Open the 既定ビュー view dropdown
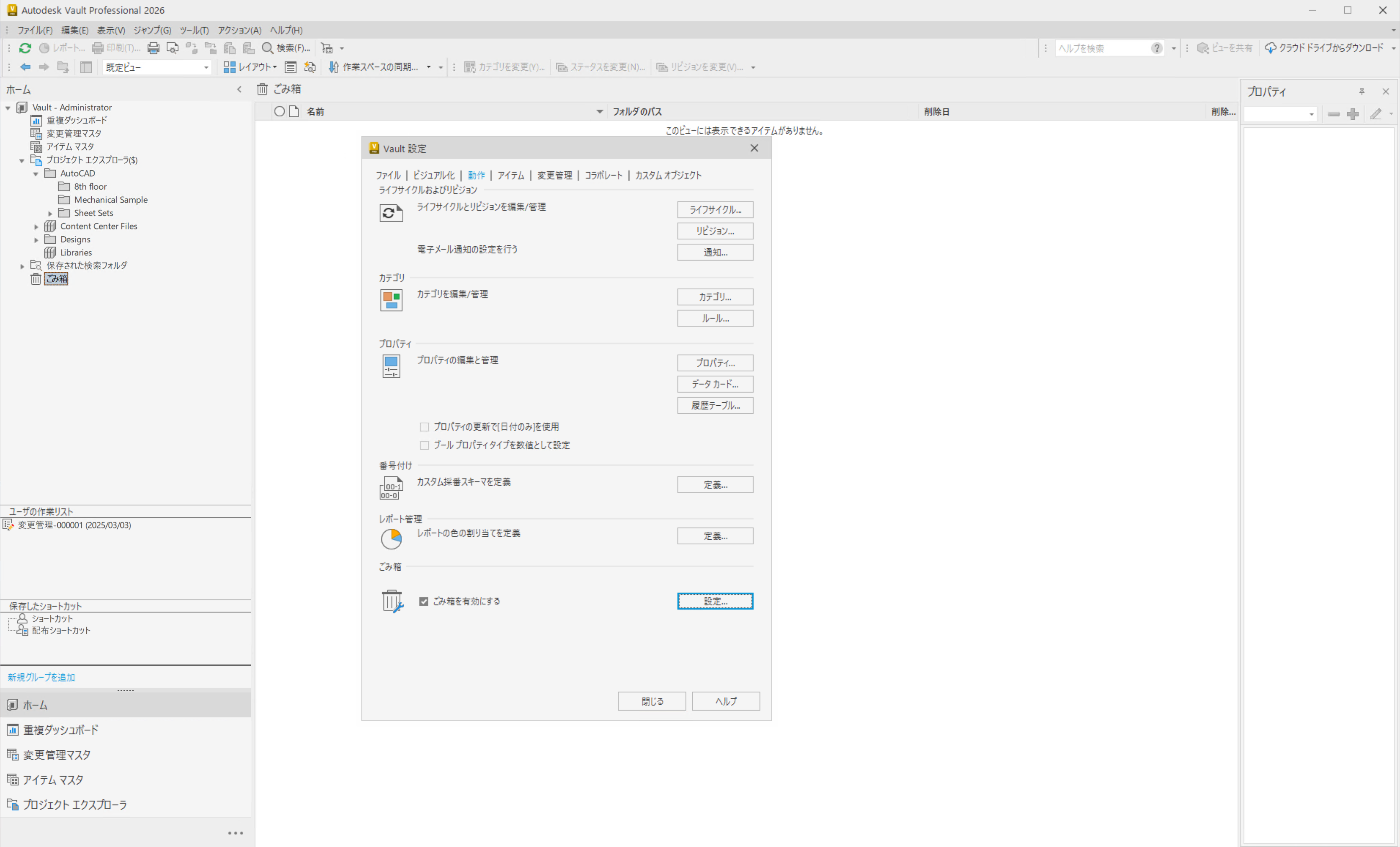Screen dimensions: 1400x847 [x=206, y=67]
